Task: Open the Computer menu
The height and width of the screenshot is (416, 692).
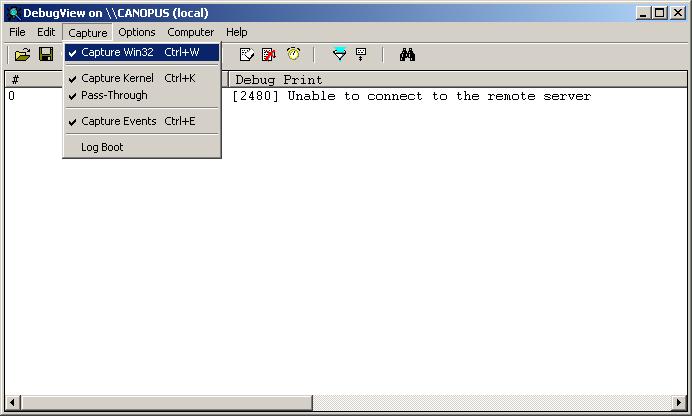Action: click(x=190, y=32)
